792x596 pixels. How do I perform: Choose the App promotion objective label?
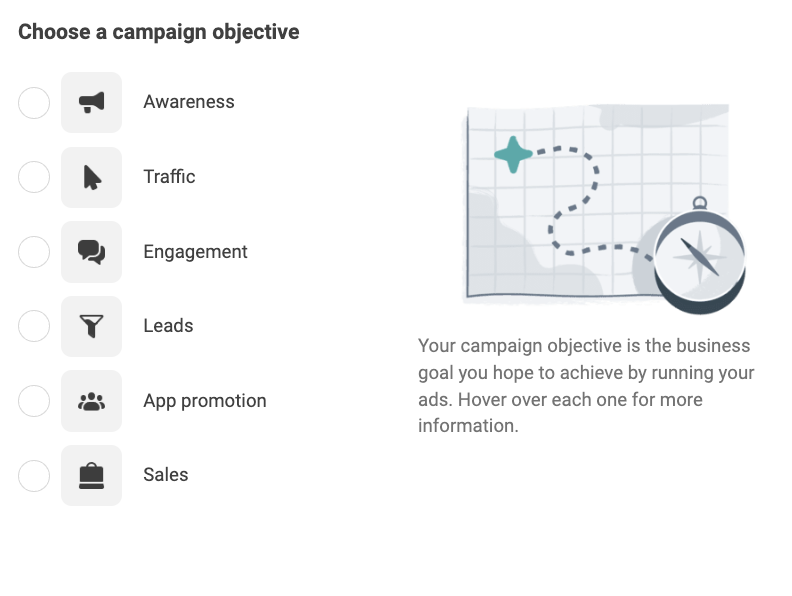point(205,401)
